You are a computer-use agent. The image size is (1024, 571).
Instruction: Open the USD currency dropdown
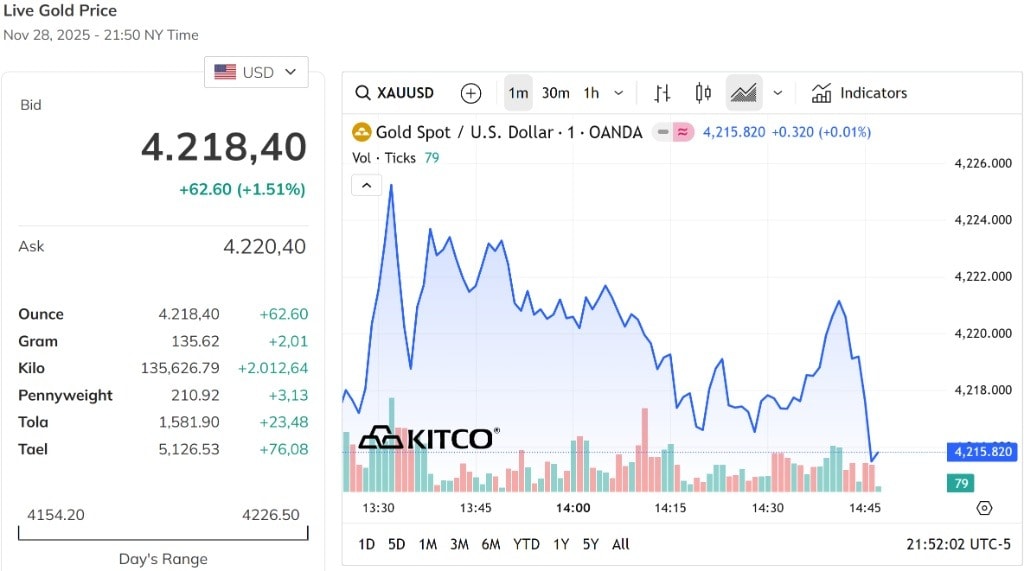tap(256, 72)
